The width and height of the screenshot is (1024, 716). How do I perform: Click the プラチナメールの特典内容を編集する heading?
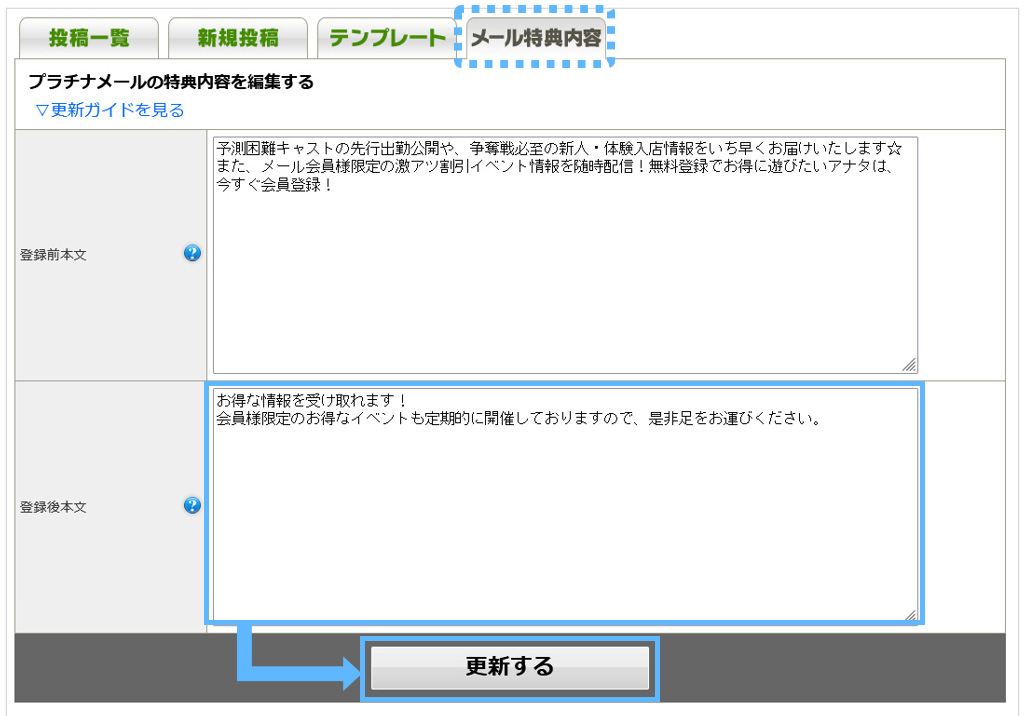pyautogui.click(x=171, y=82)
